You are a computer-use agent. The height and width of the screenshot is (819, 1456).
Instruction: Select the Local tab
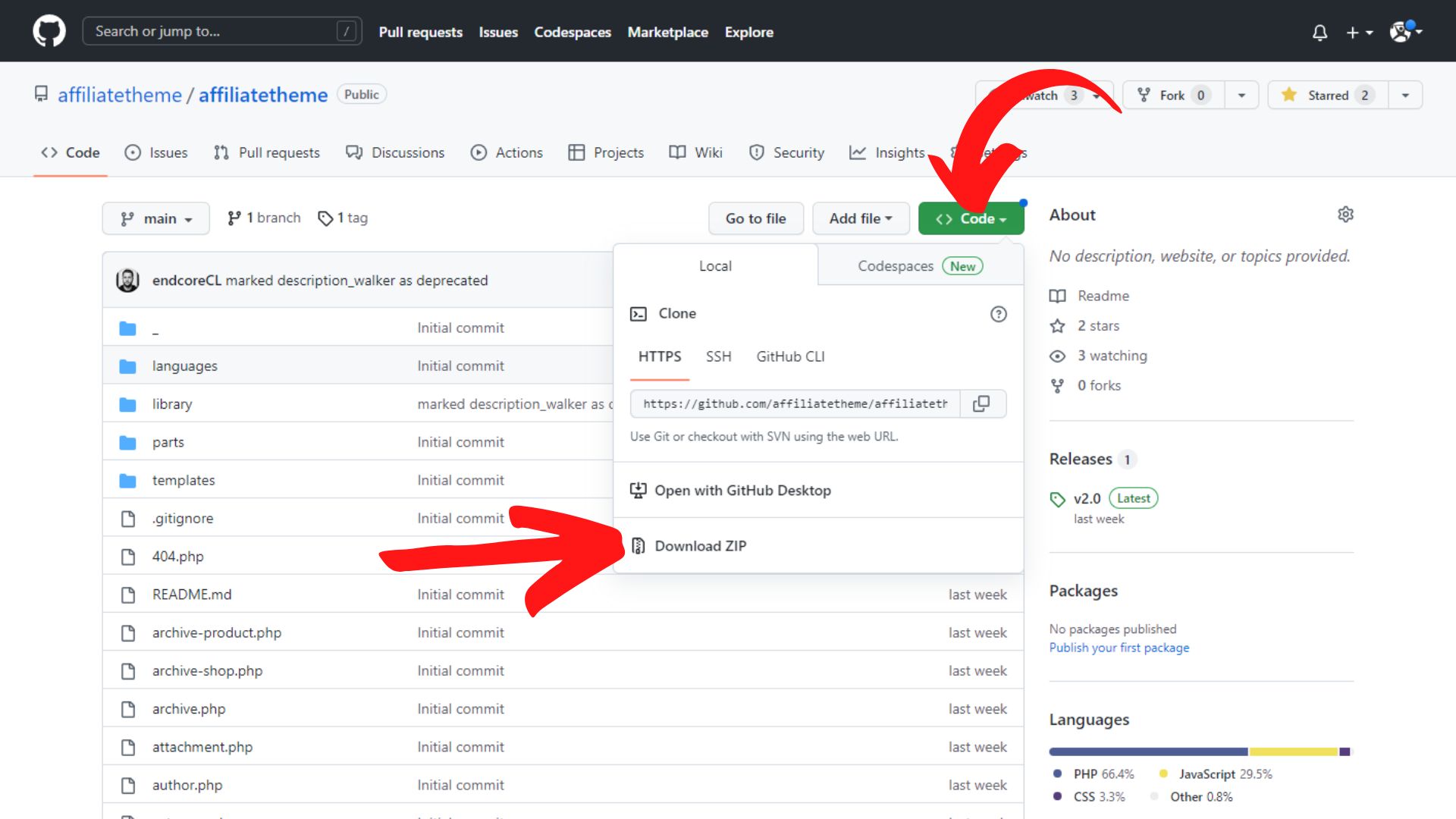(x=715, y=266)
